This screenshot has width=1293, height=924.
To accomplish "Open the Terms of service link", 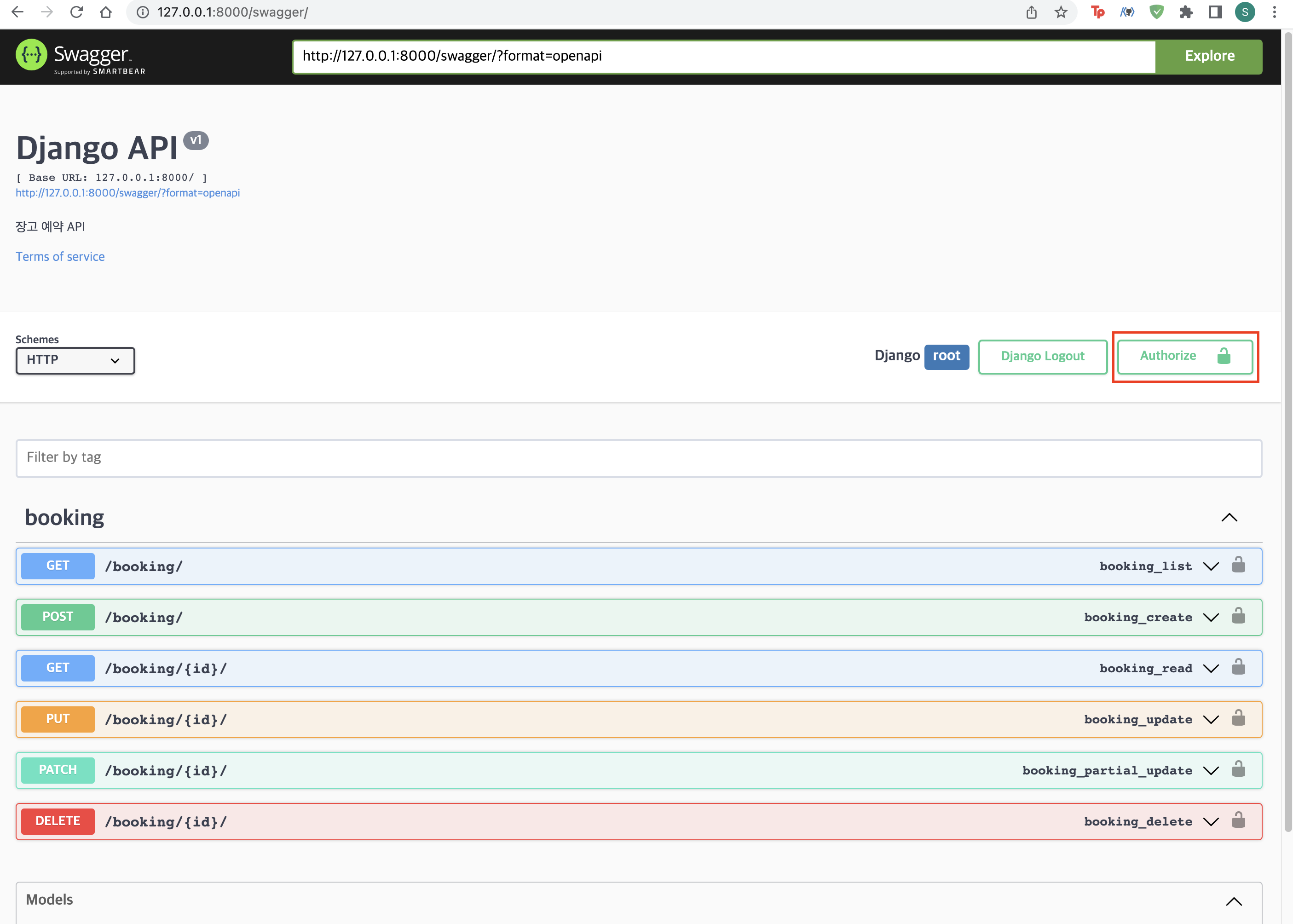I will pos(60,257).
